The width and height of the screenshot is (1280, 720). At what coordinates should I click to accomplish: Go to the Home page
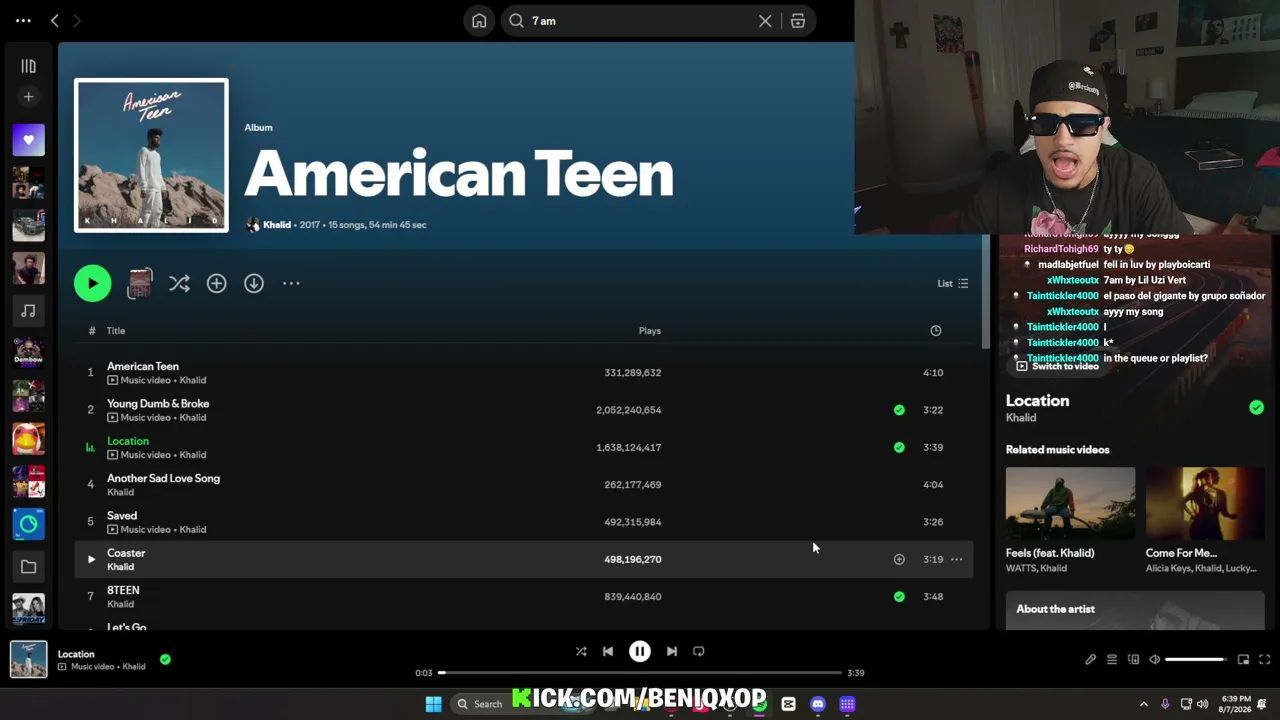point(479,21)
